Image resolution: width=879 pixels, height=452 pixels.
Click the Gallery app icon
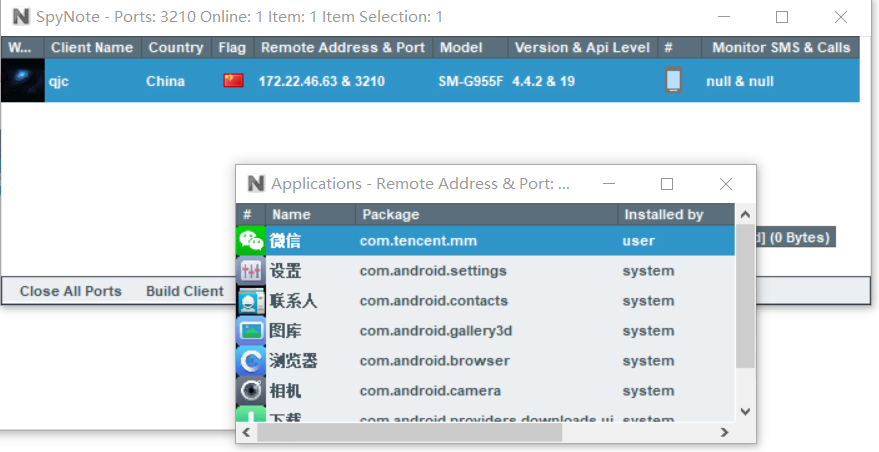point(251,331)
